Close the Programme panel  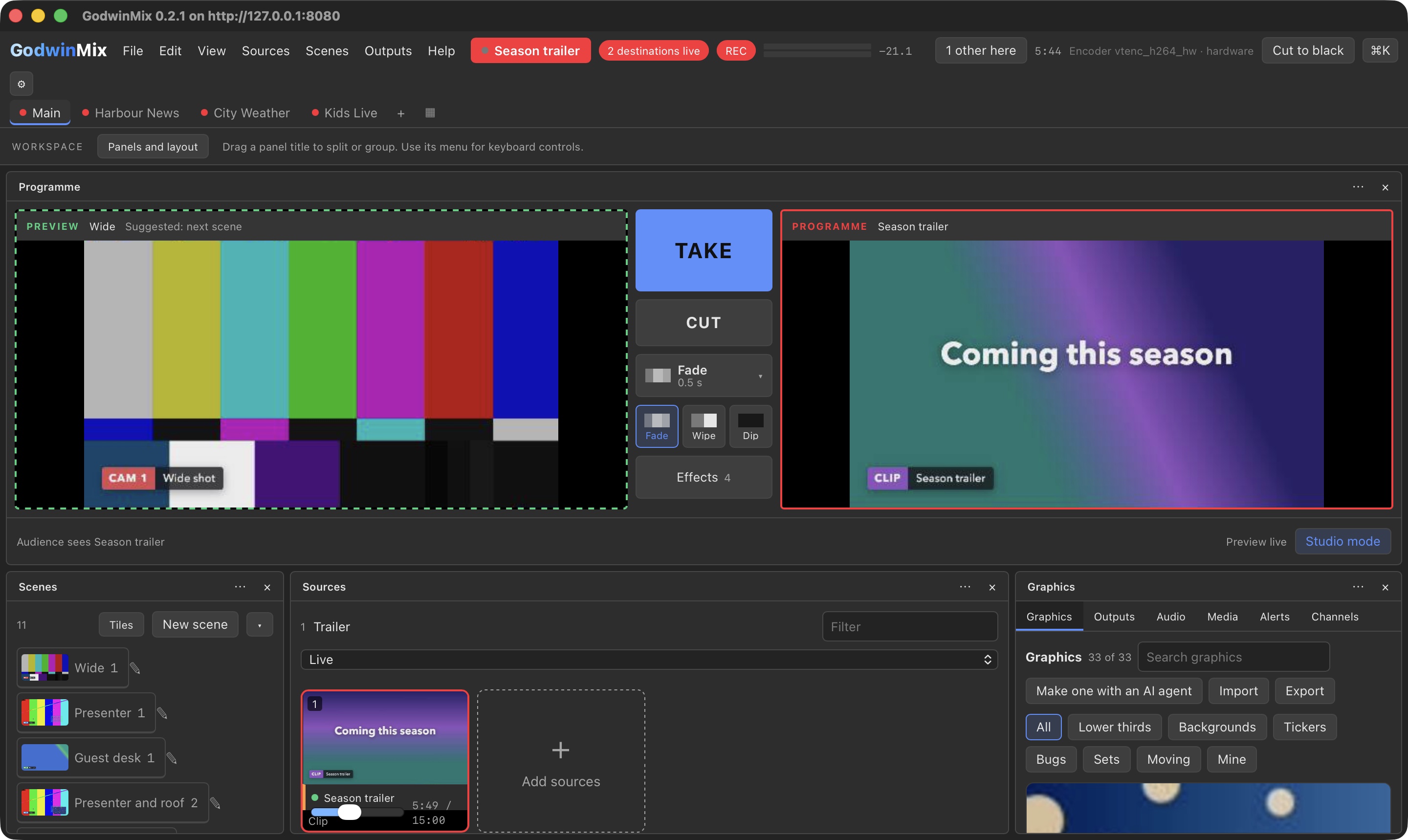tap(1386, 187)
